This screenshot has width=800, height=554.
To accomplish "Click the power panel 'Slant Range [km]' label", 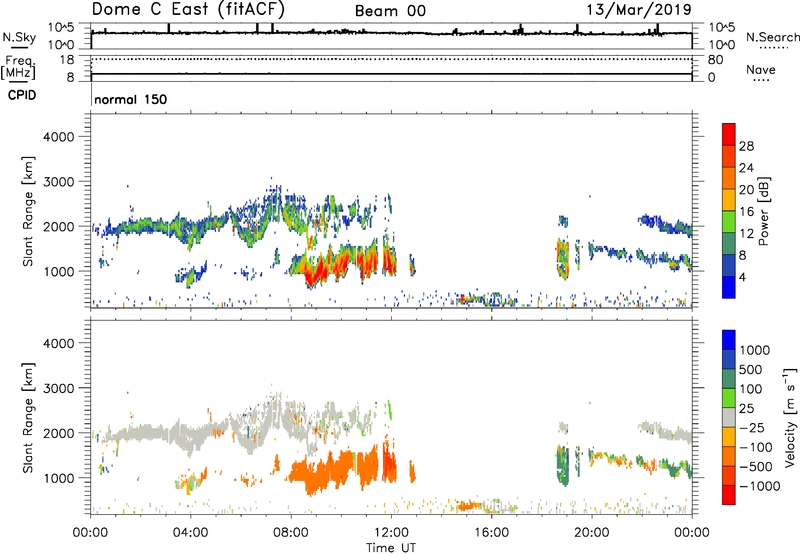I will coord(28,211).
